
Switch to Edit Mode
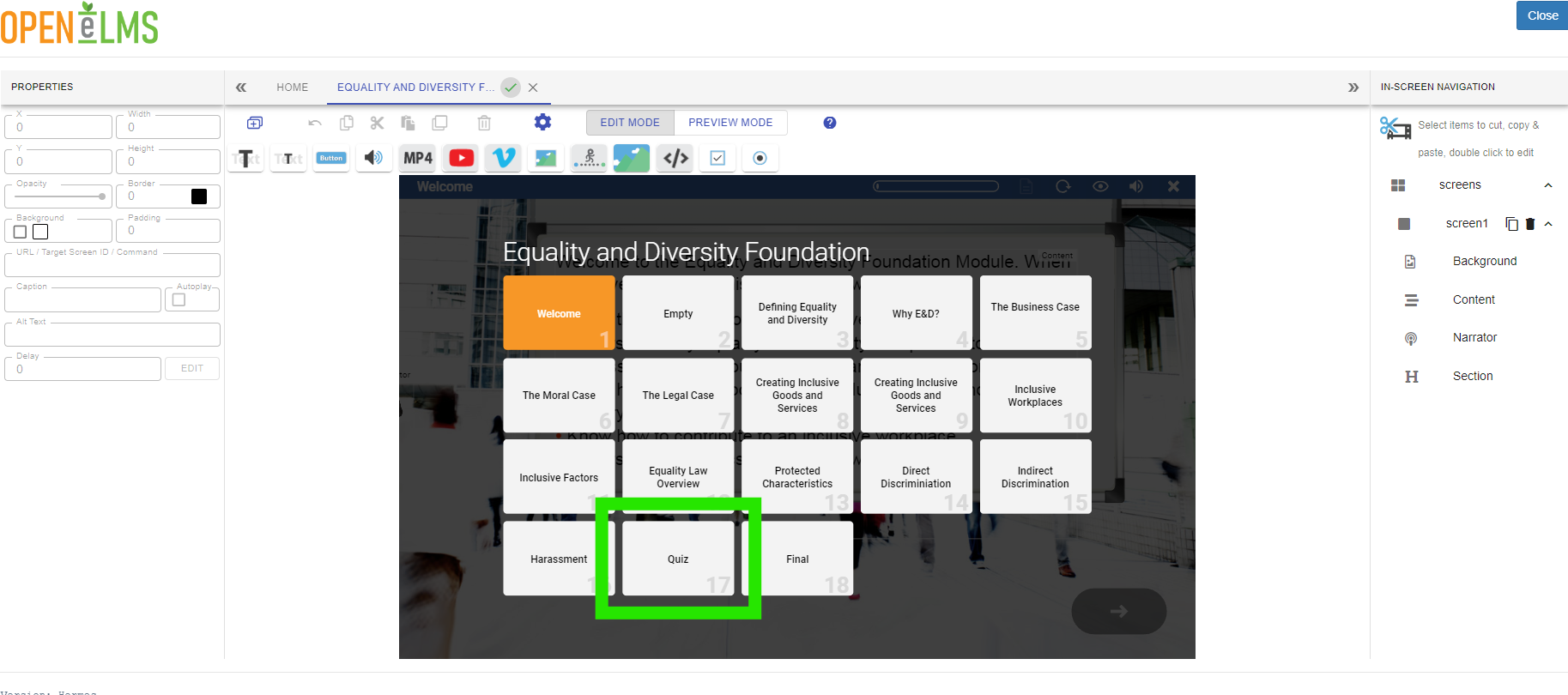click(630, 123)
